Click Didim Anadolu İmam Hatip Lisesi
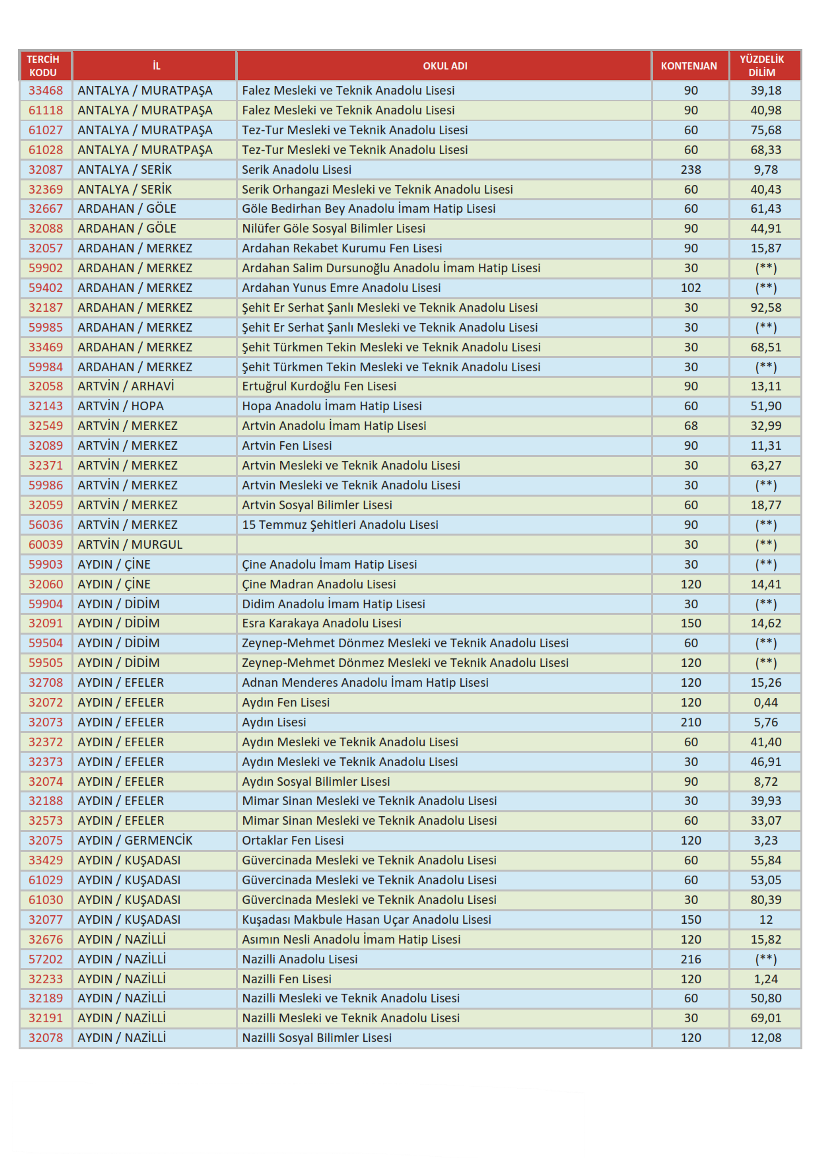Image resolution: width=818 pixels, height=1158 pixels. coord(334,604)
